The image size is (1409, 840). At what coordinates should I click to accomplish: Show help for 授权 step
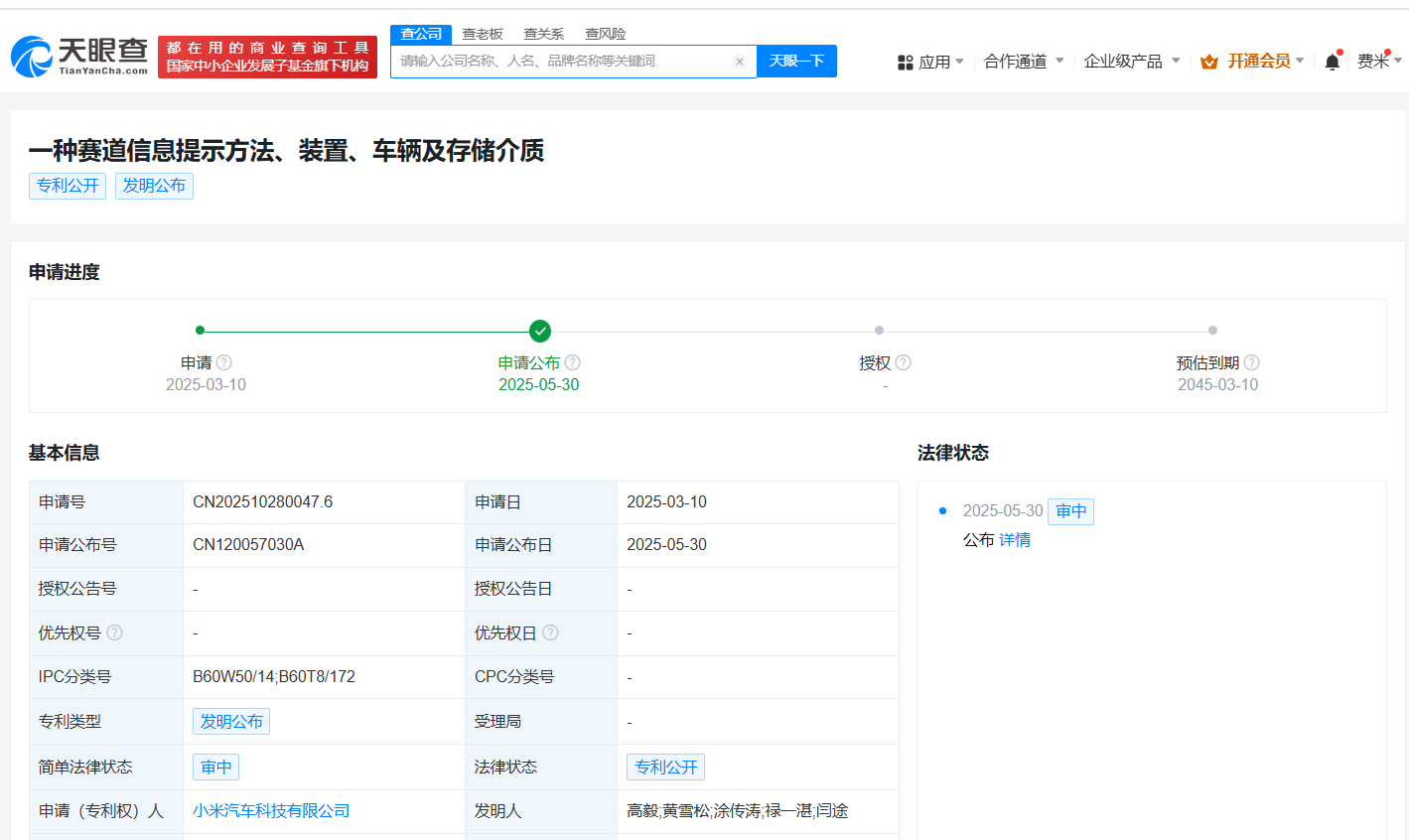pos(904,362)
